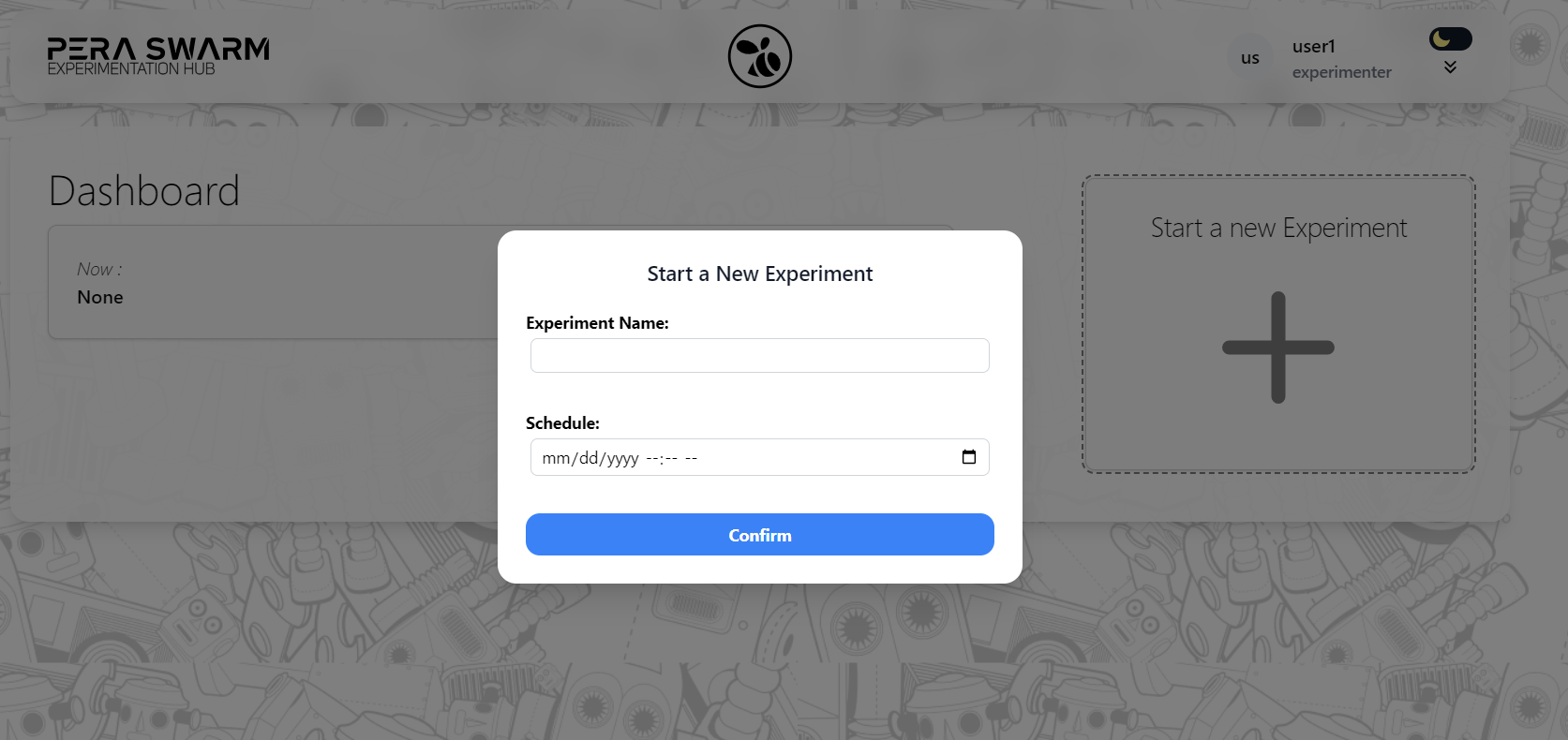Click the user1 profile name
The height and width of the screenshot is (740, 1568).
(1314, 46)
